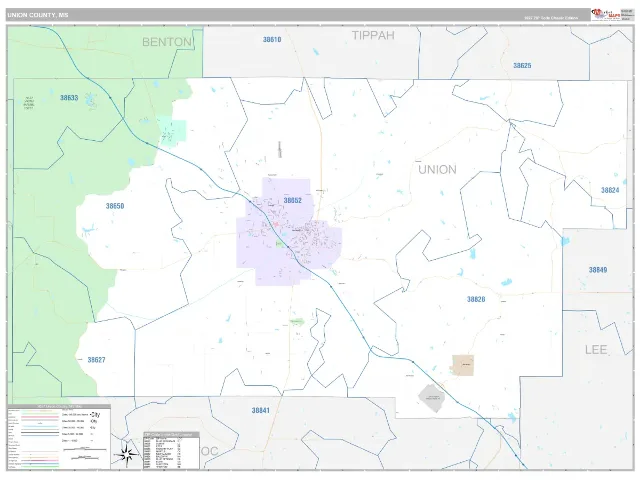Select ZIP code label 38633
This screenshot has width=640, height=480.
tap(69, 98)
